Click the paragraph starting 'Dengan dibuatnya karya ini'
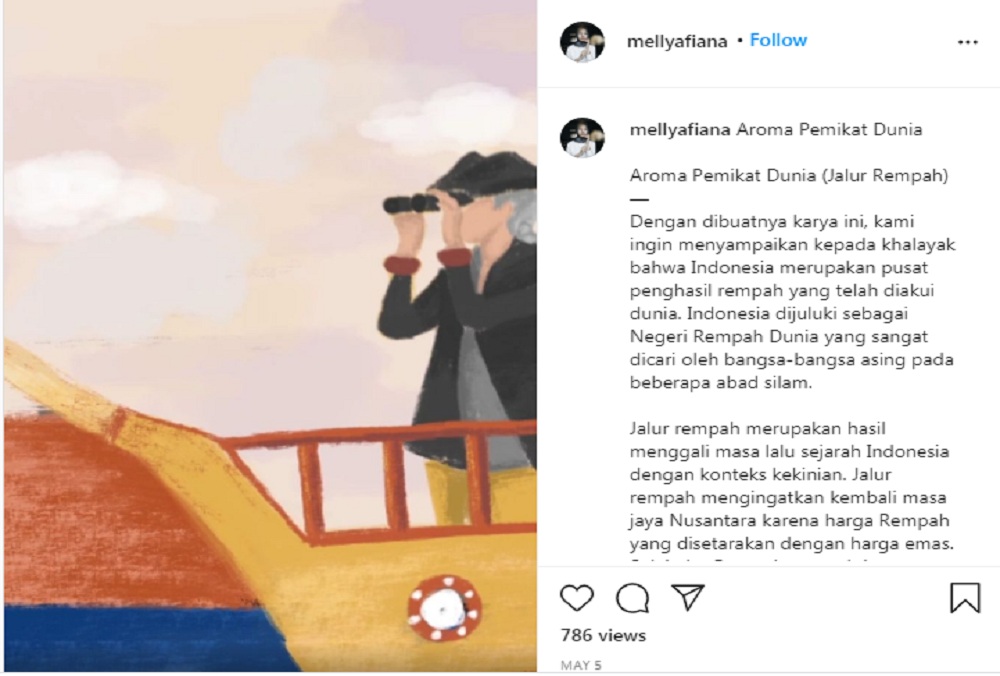The height and width of the screenshot is (676, 1000). tap(792, 302)
